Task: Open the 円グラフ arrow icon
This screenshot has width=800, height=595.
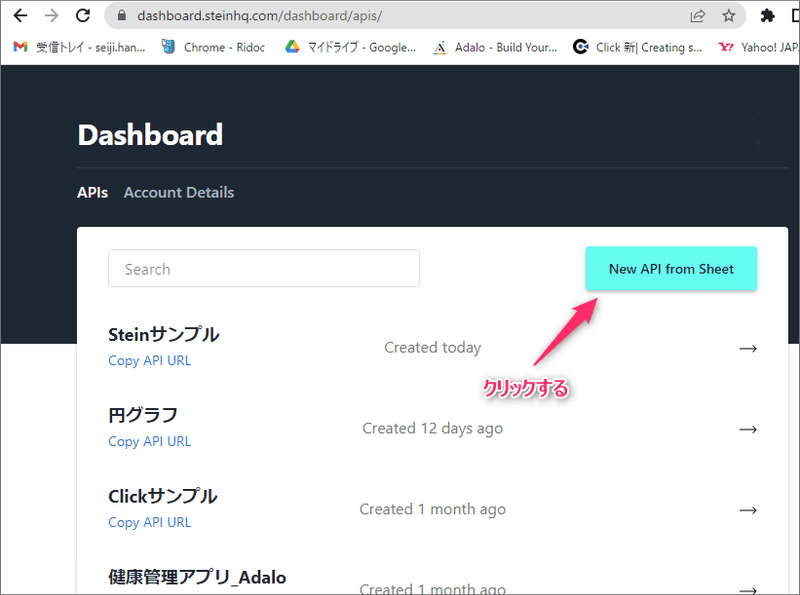Action: (x=748, y=430)
